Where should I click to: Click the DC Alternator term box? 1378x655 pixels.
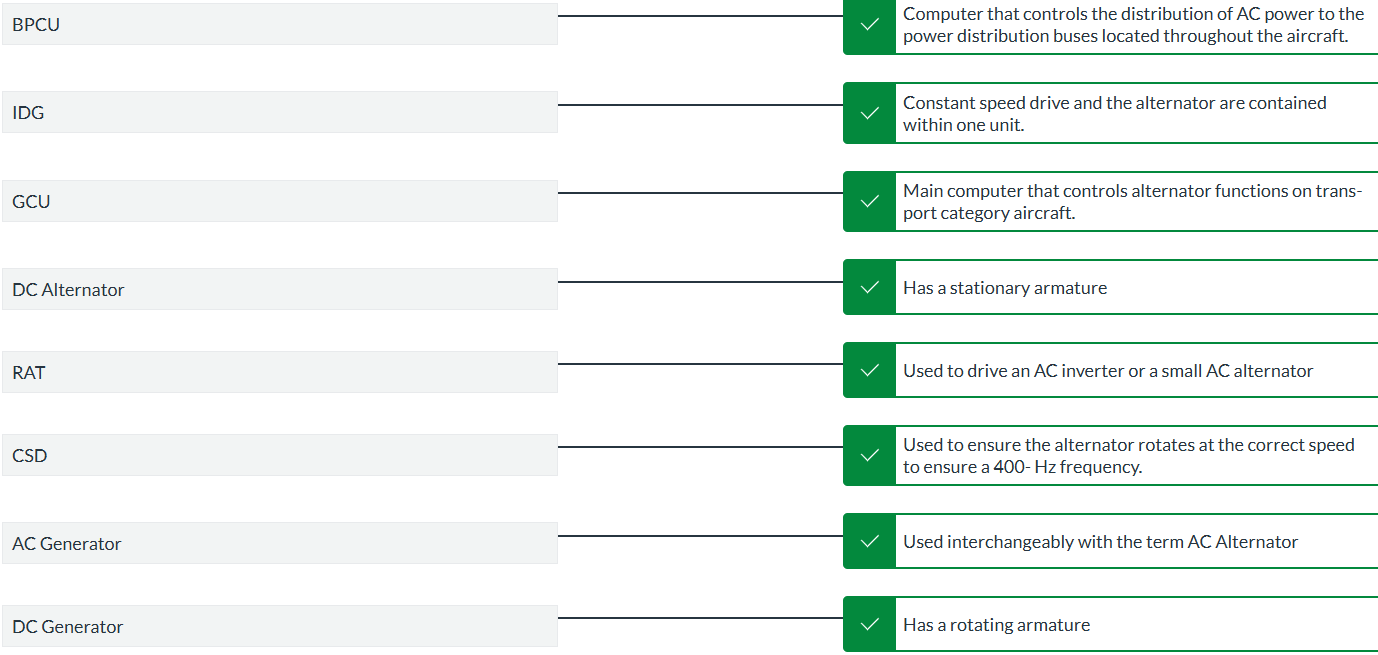280,289
